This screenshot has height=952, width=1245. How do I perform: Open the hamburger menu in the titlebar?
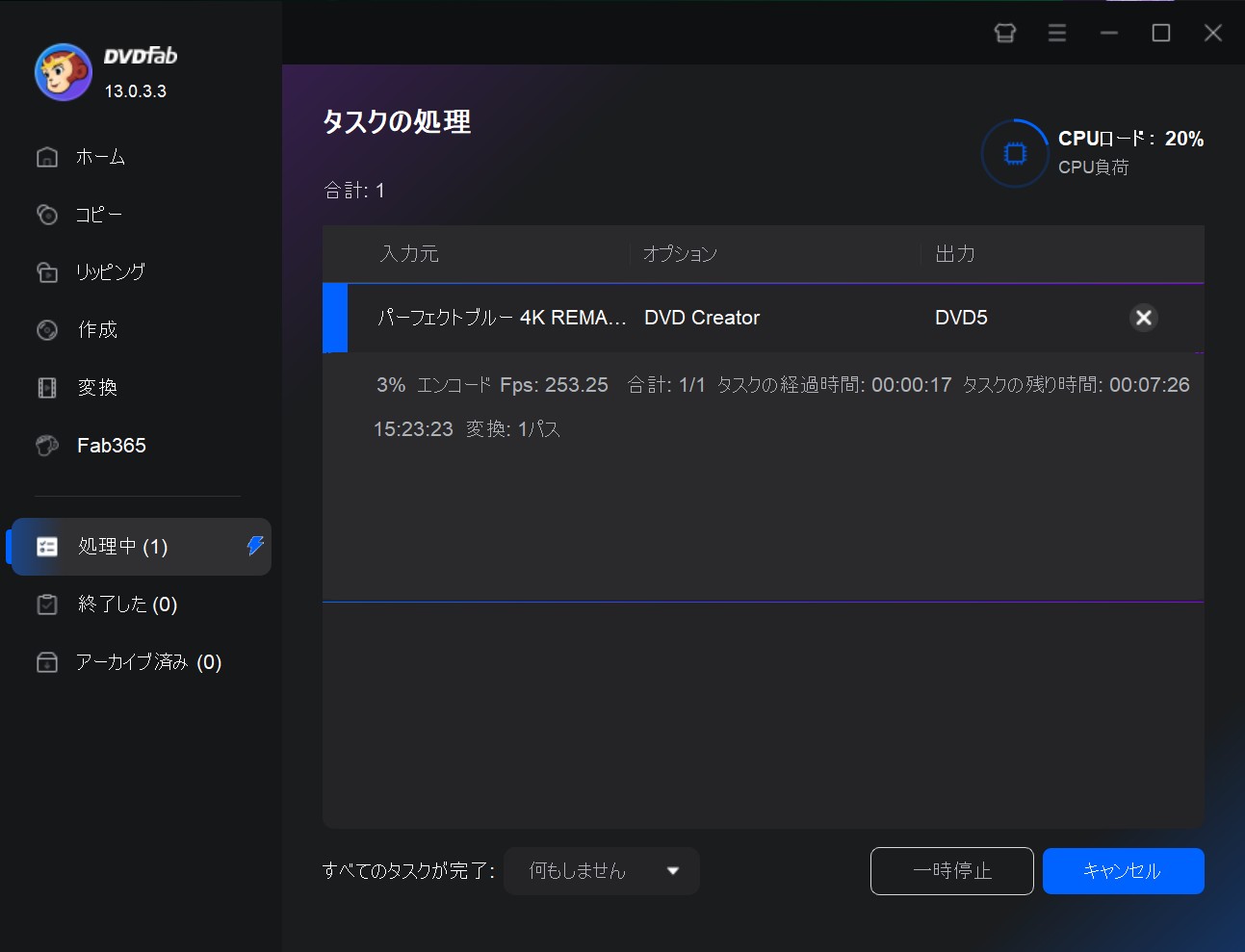[1056, 32]
